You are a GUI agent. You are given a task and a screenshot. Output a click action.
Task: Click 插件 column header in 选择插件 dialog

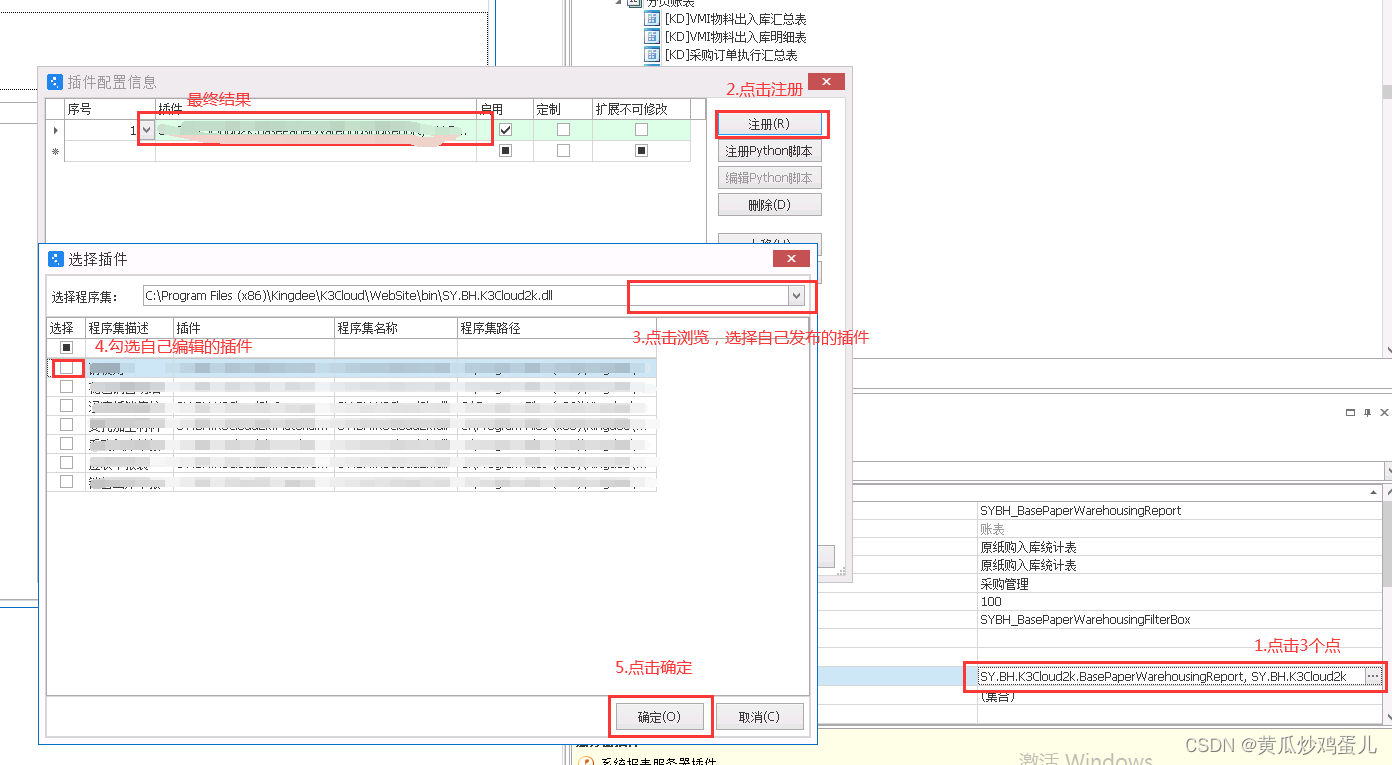point(254,328)
